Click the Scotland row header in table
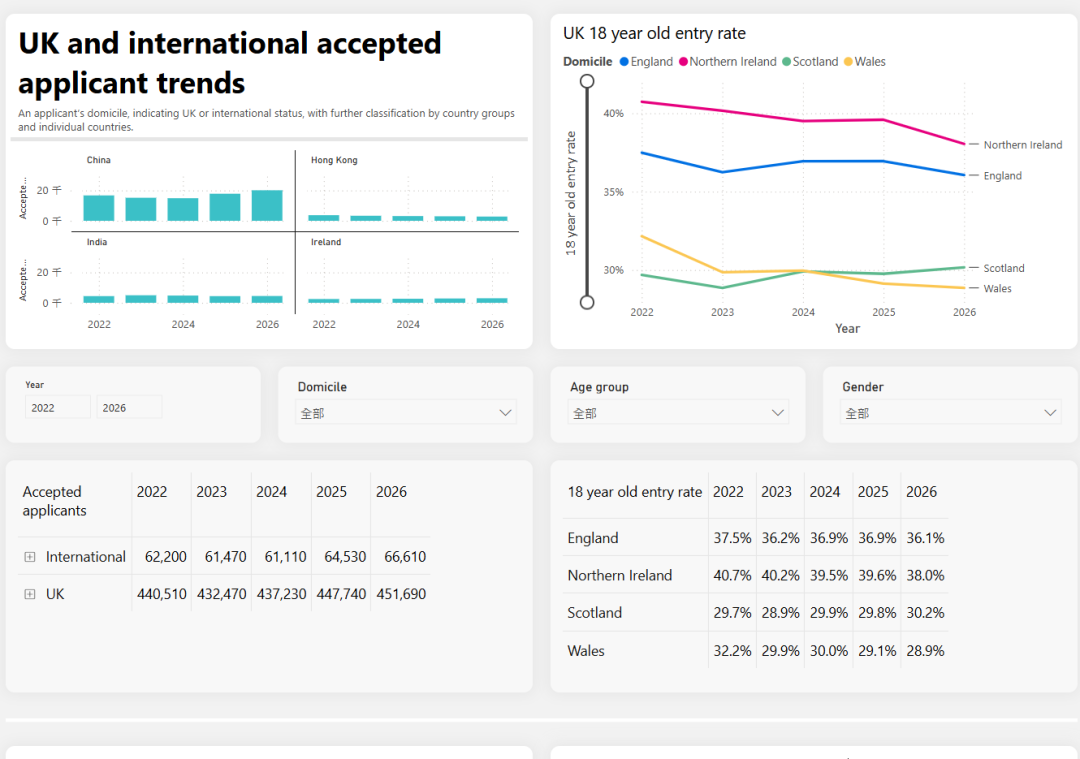The width and height of the screenshot is (1080, 759). pyautogui.click(x=594, y=612)
